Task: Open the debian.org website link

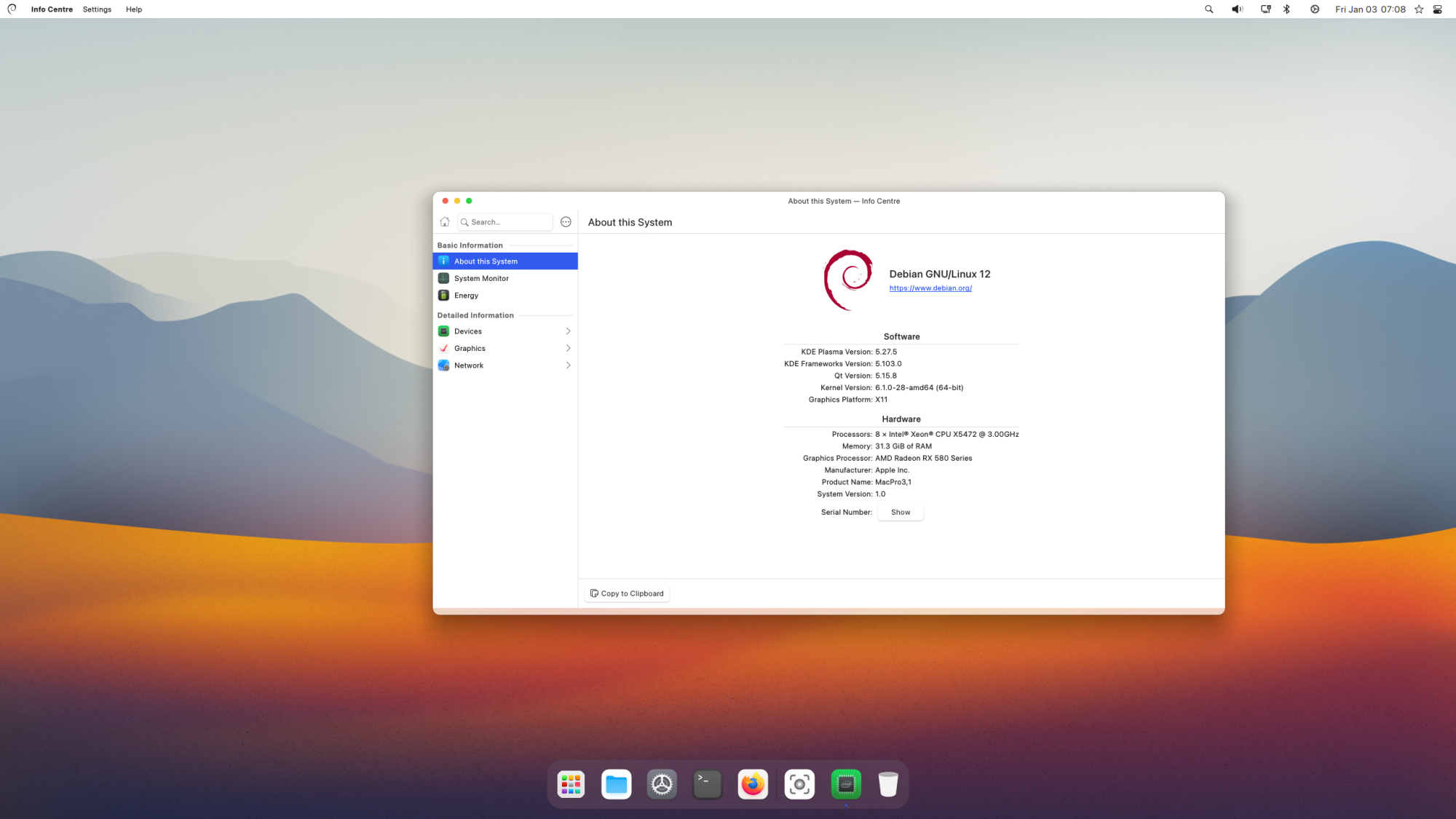Action: click(x=930, y=288)
